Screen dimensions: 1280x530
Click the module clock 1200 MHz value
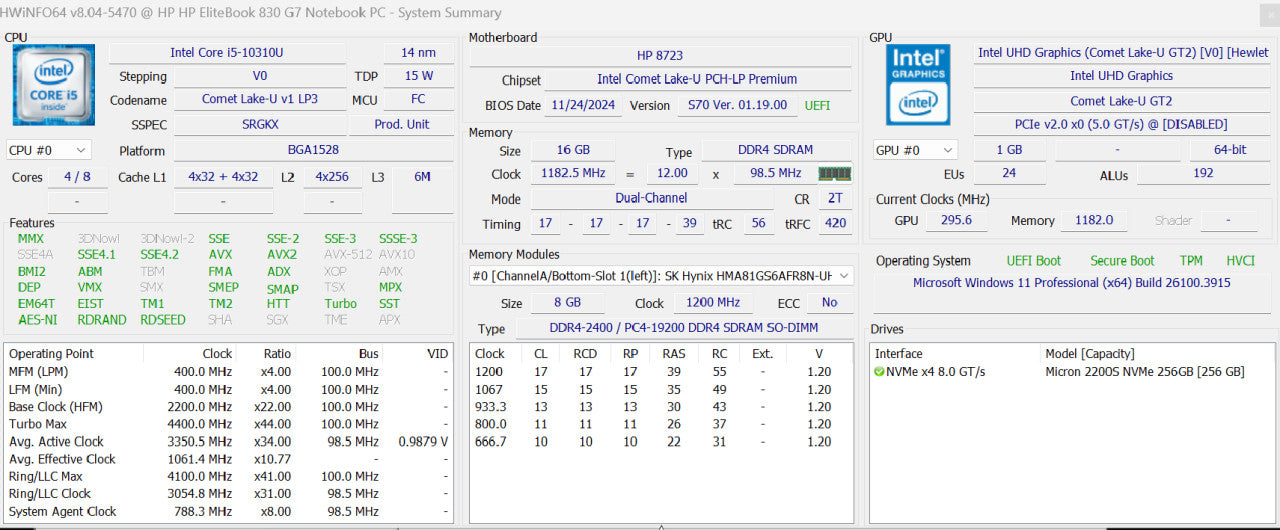(x=714, y=303)
